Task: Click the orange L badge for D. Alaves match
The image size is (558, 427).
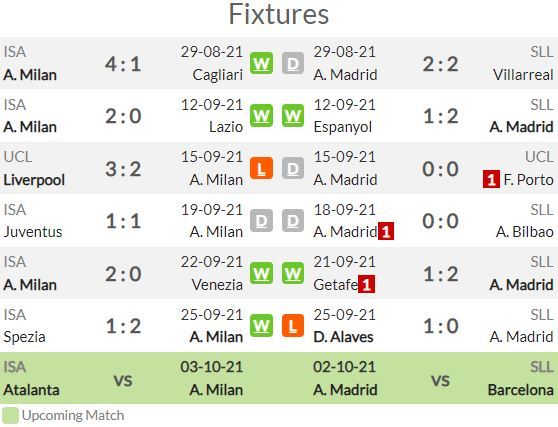Action: pyautogui.click(x=293, y=325)
